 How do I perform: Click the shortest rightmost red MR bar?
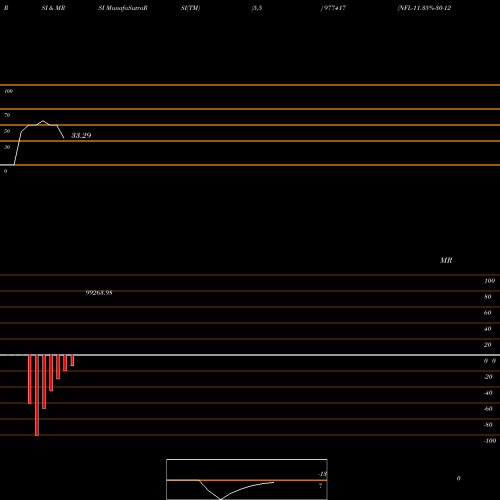(x=72, y=361)
